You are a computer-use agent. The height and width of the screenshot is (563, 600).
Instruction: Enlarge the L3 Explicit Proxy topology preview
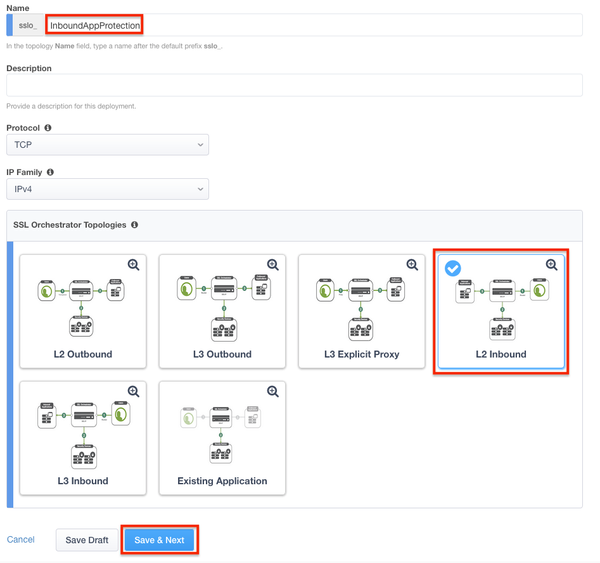click(x=412, y=265)
